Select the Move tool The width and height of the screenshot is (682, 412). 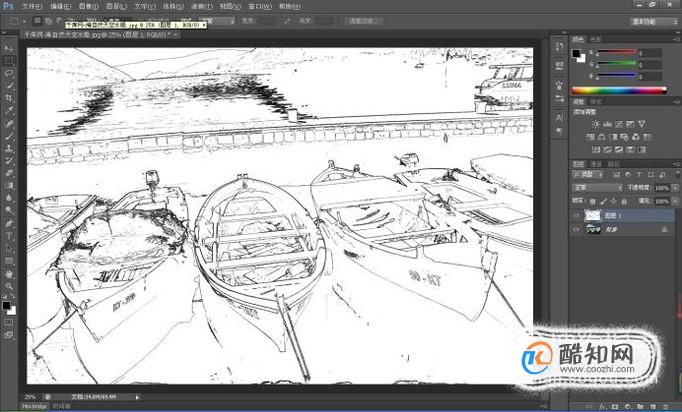[x=9, y=48]
